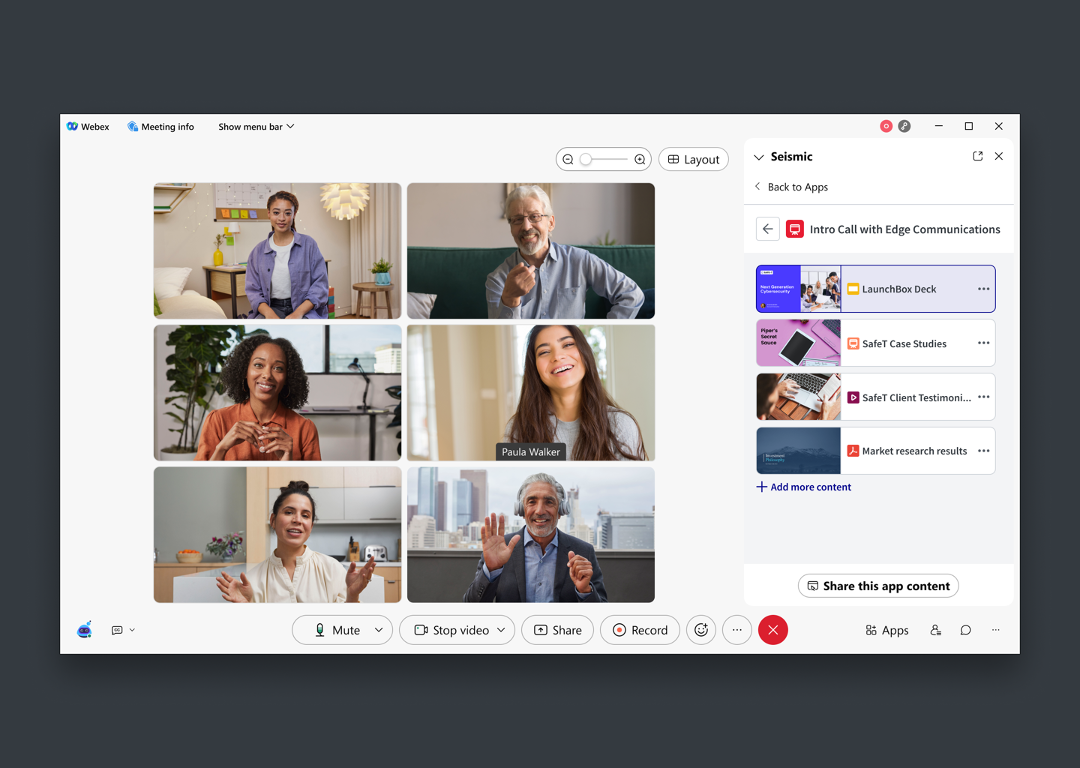The image size is (1080, 768).
Task: Open more panel options at bottom right
Action: tap(995, 630)
